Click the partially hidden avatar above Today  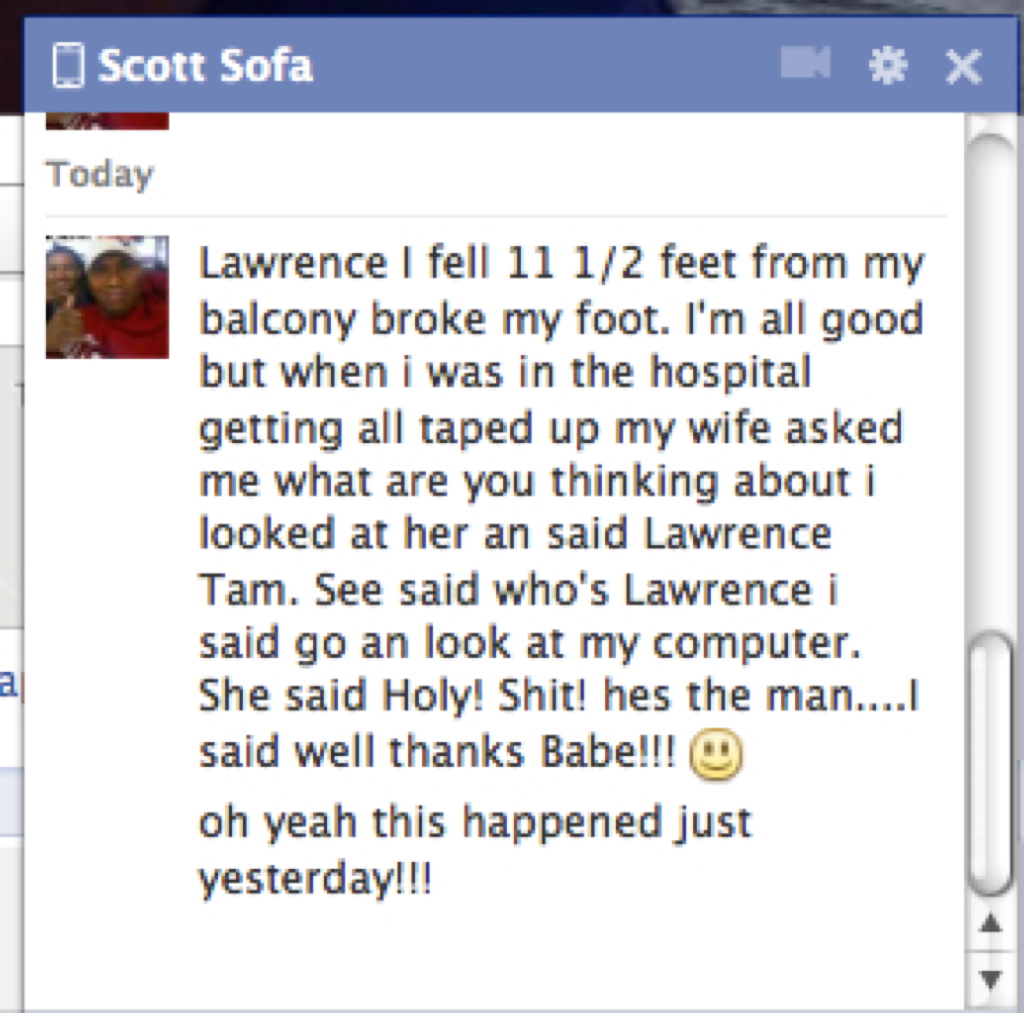click(107, 121)
